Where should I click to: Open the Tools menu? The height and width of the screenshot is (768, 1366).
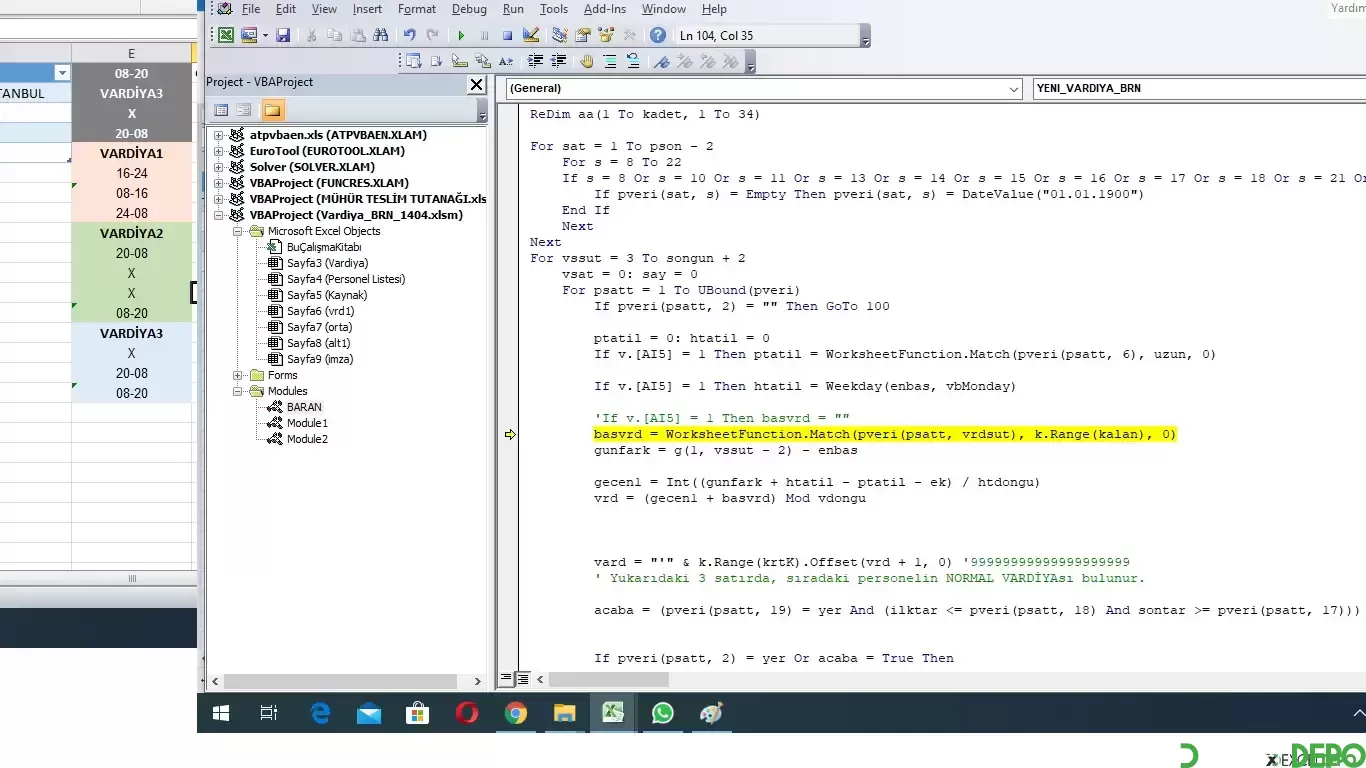(x=554, y=9)
